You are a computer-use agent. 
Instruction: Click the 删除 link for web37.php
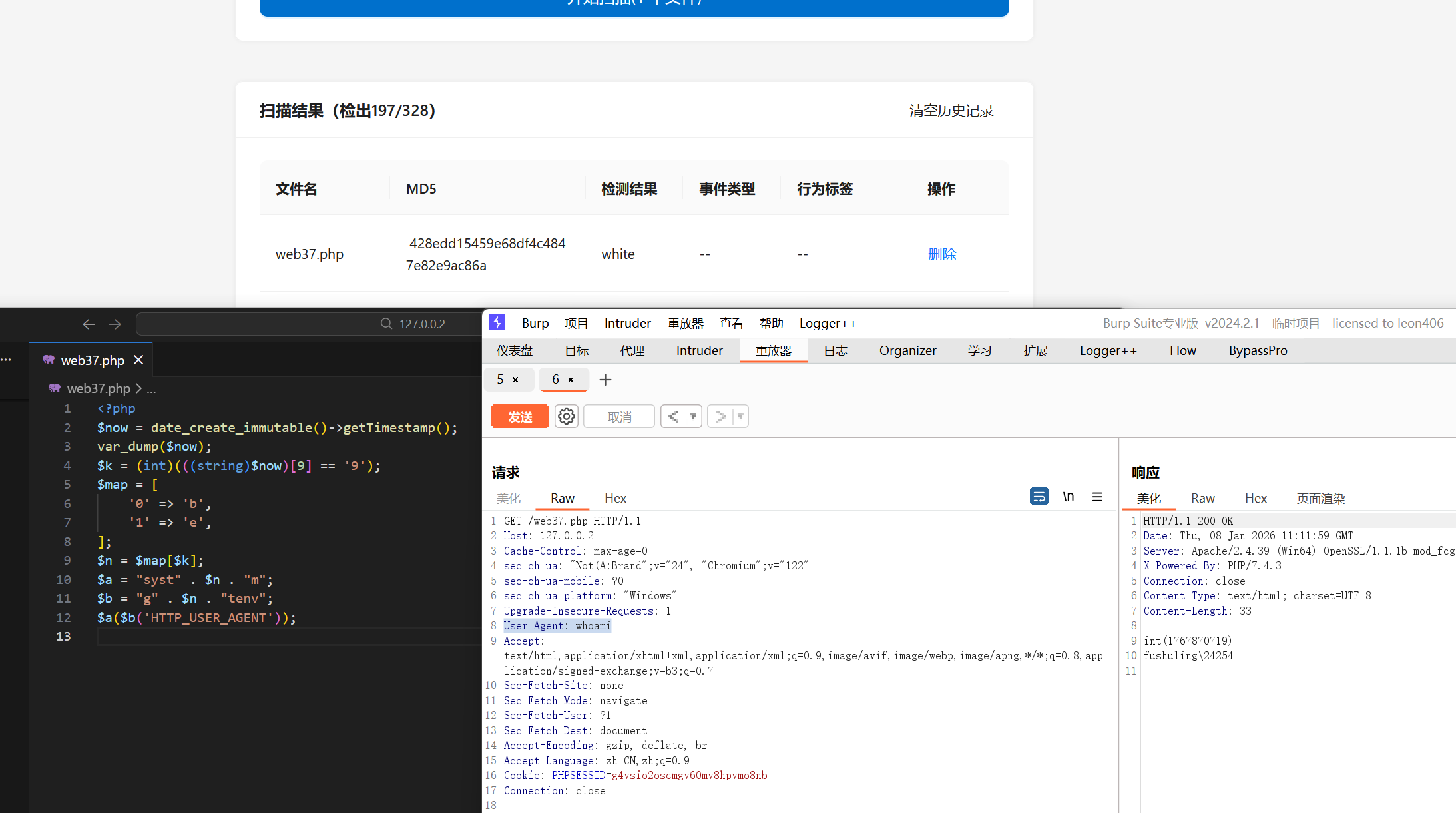941,254
